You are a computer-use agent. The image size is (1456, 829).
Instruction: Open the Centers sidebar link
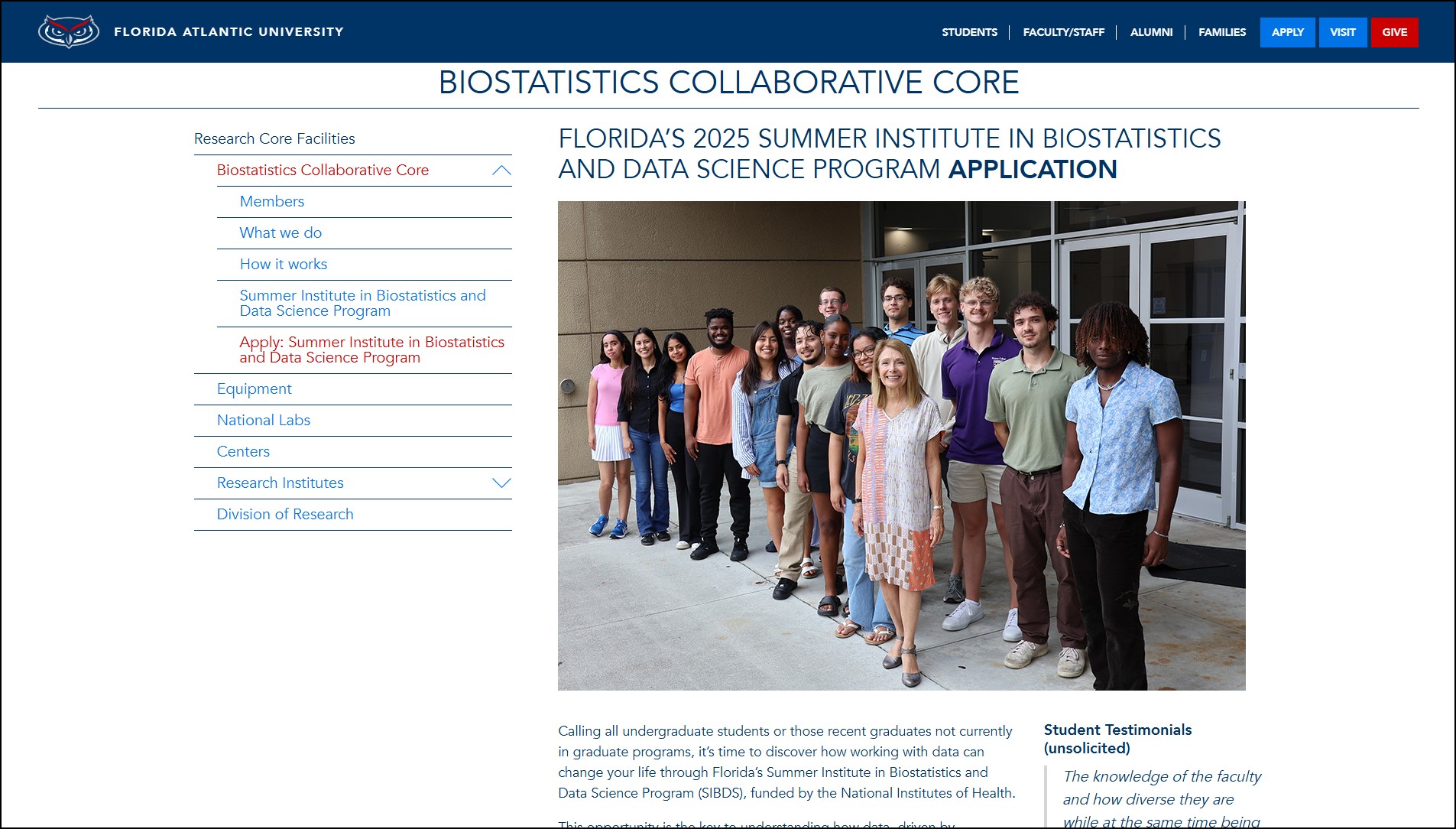point(243,452)
